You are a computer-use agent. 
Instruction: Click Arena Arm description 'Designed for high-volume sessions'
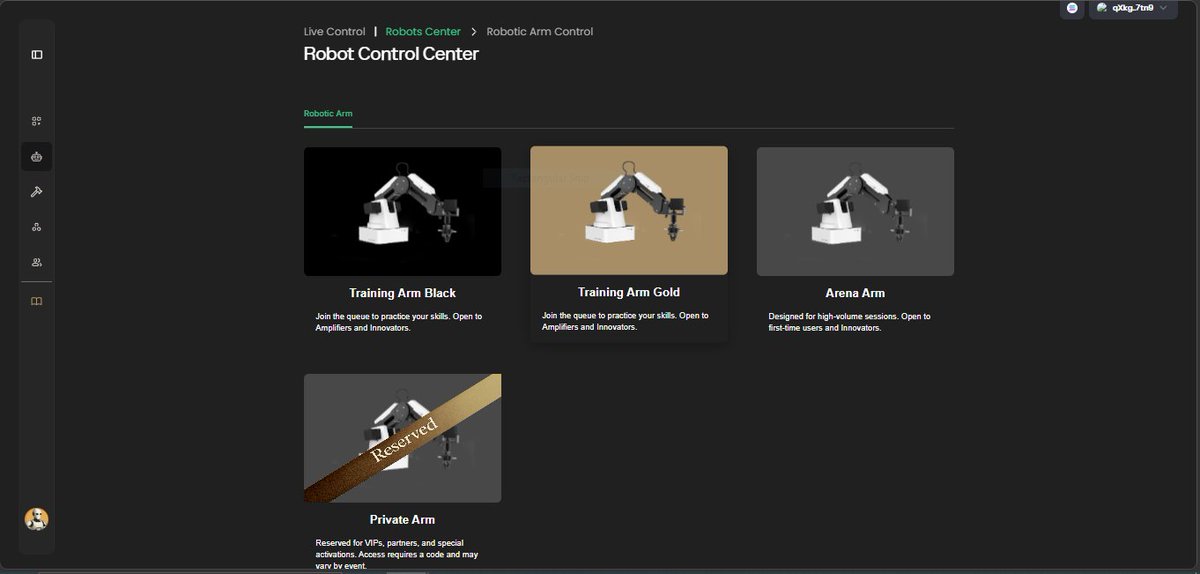click(x=850, y=322)
